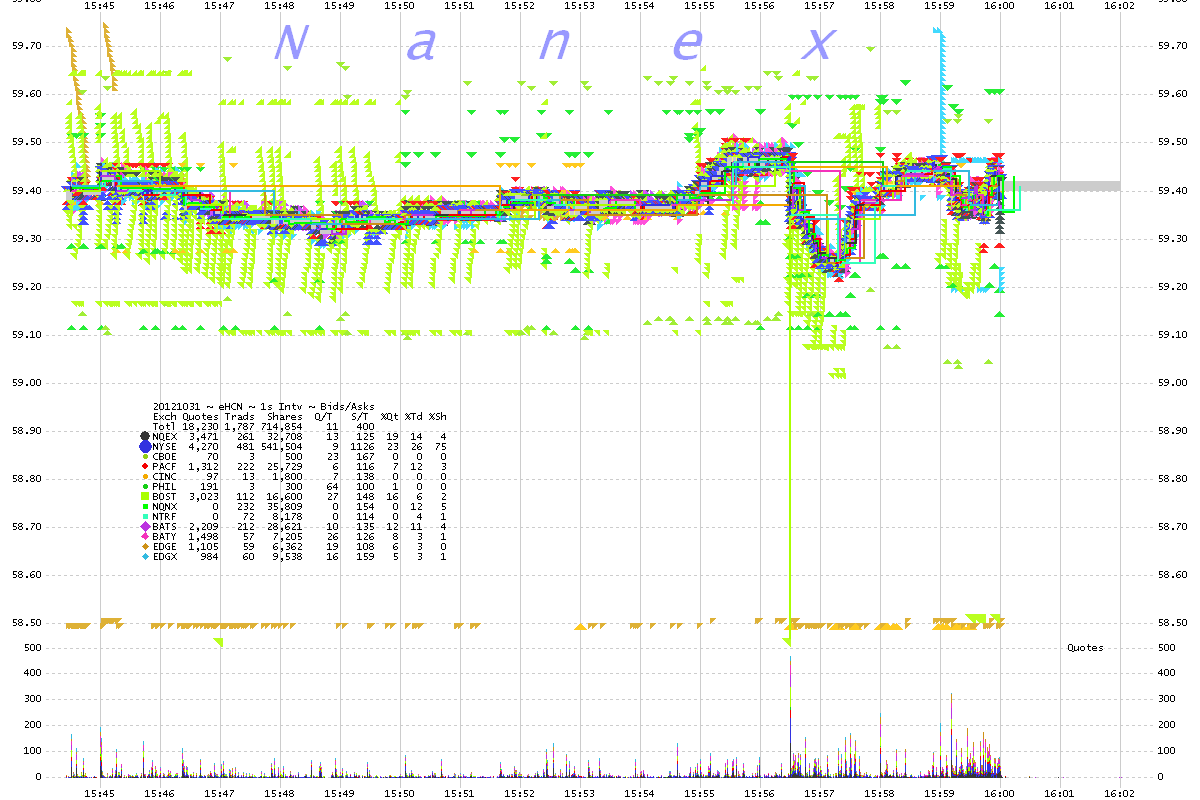Click the 'BATS' exchange label
1200x800 pixels.
tap(165, 526)
